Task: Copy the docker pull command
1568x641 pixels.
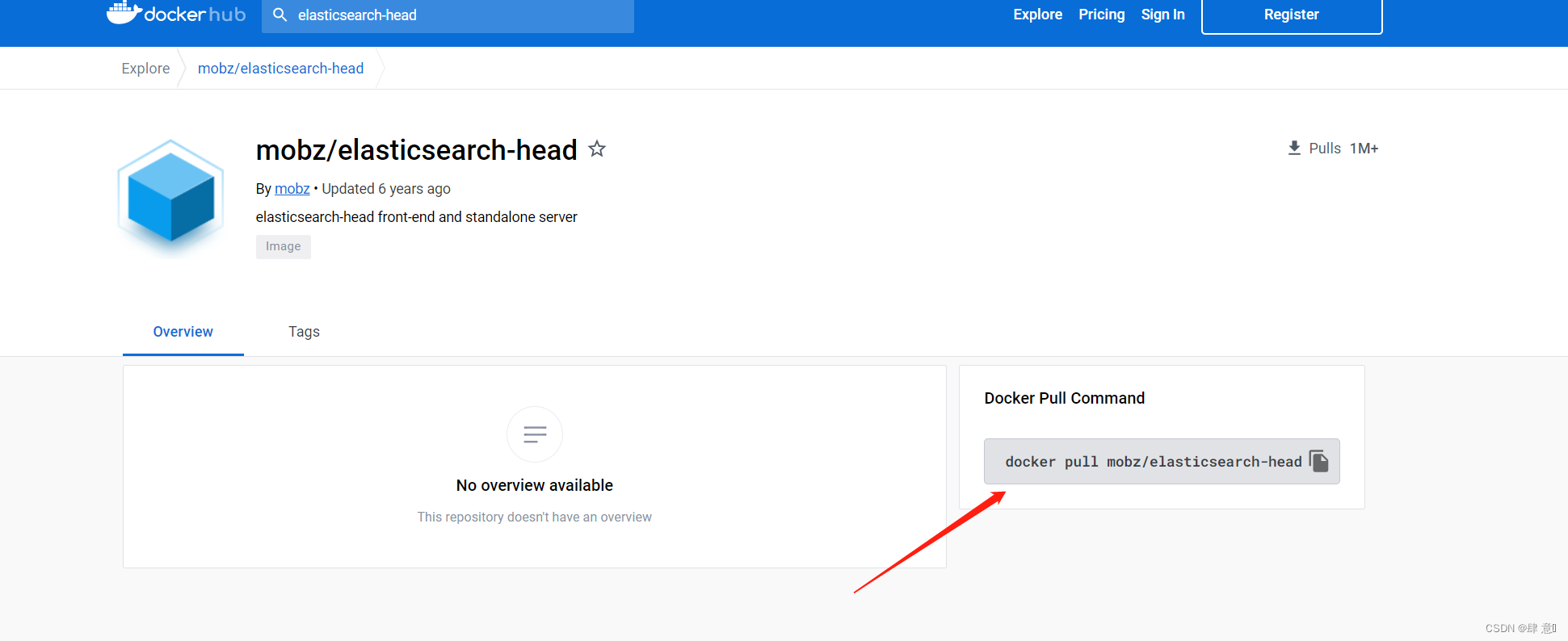Action: 1318,461
